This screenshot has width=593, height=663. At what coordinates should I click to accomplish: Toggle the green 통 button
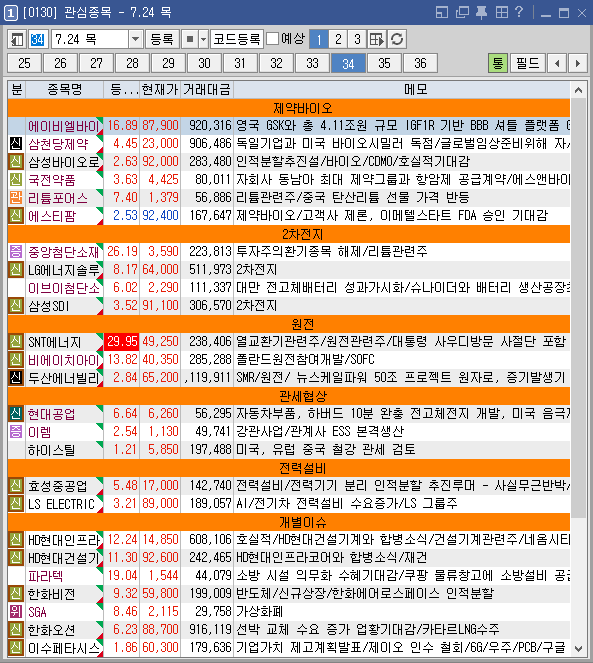498,63
